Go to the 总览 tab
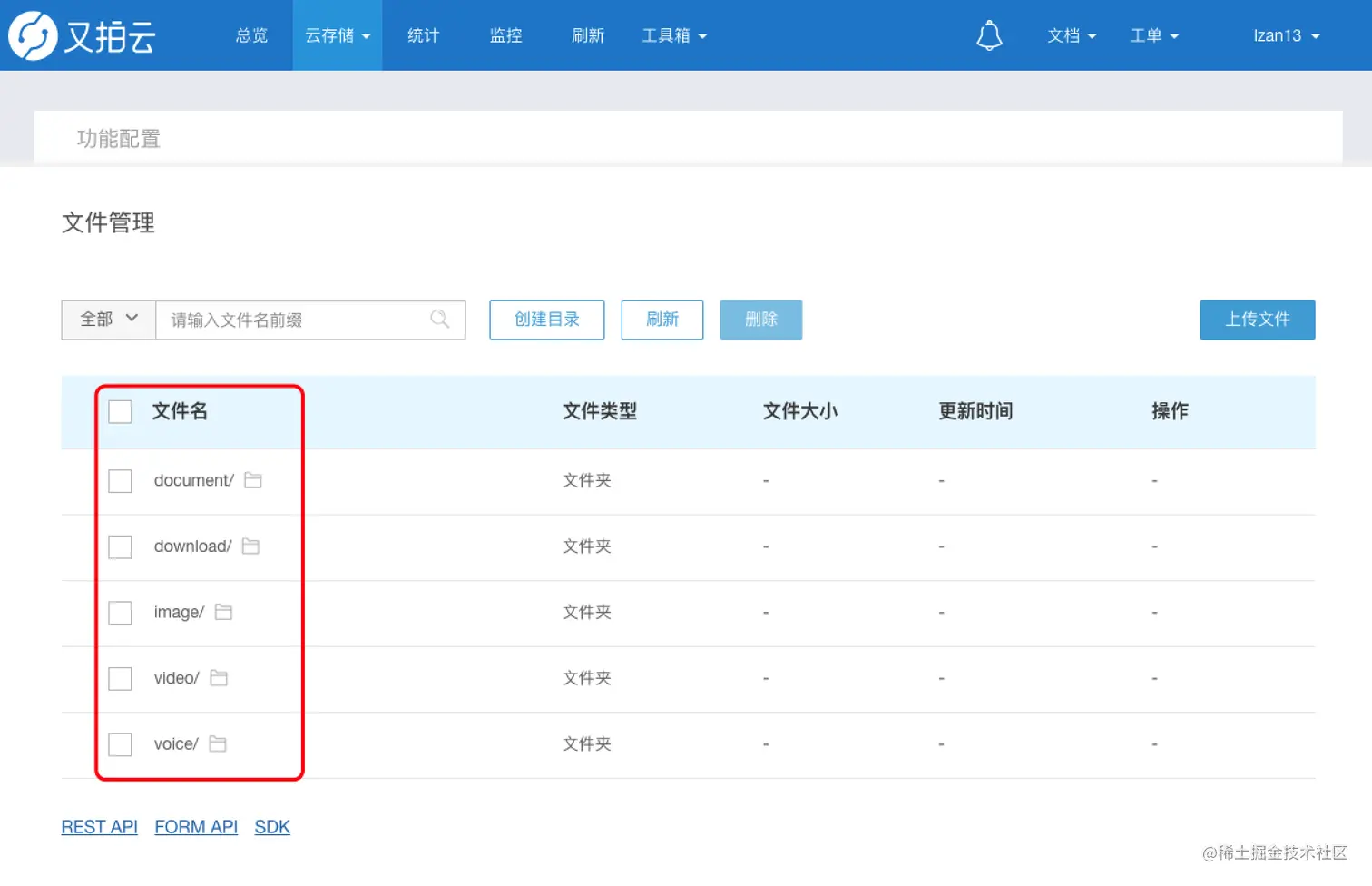This screenshot has height=886, width=1372. [251, 35]
